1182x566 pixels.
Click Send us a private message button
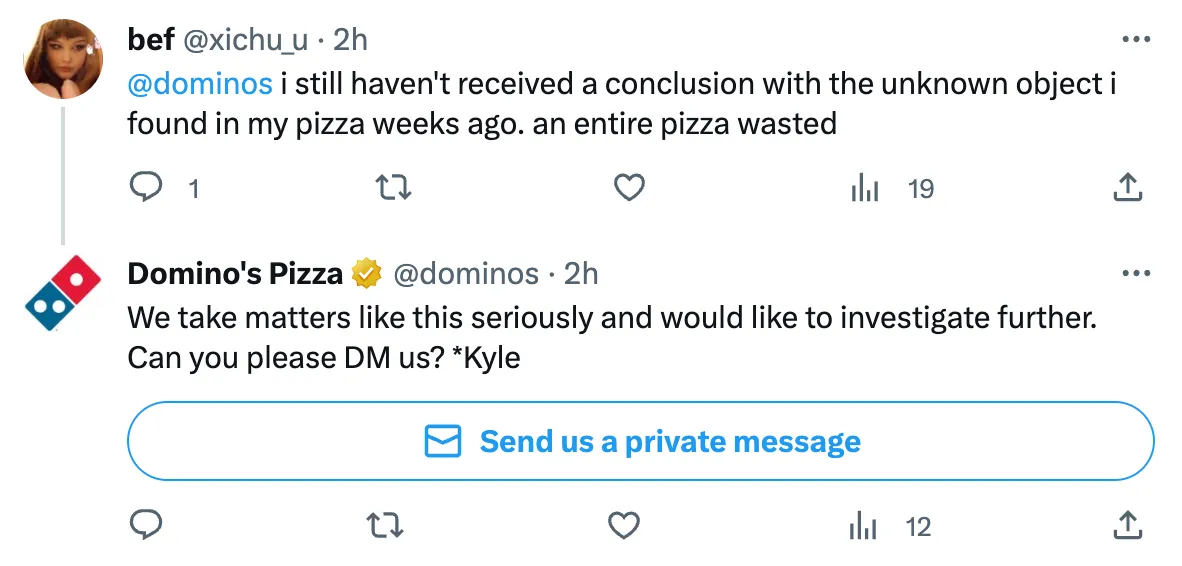pos(640,441)
